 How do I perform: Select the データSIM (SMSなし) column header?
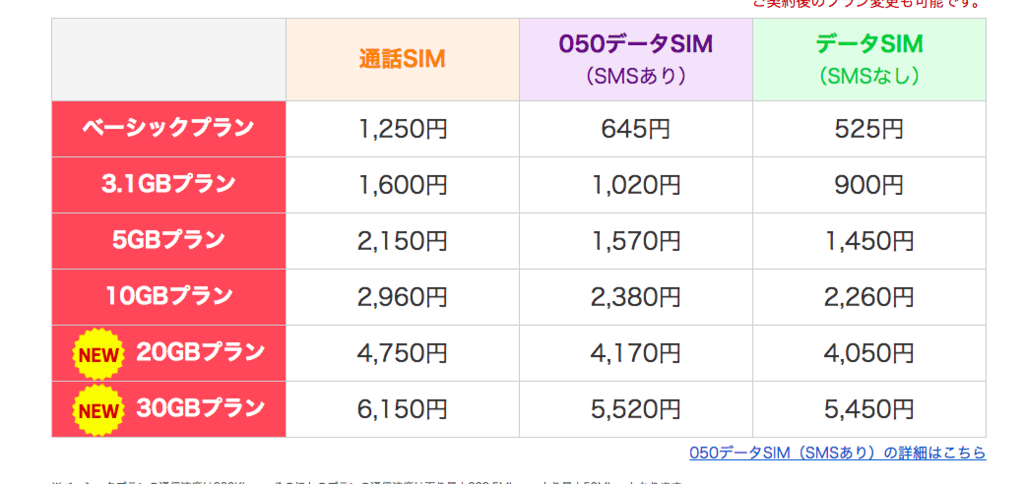coord(869,59)
